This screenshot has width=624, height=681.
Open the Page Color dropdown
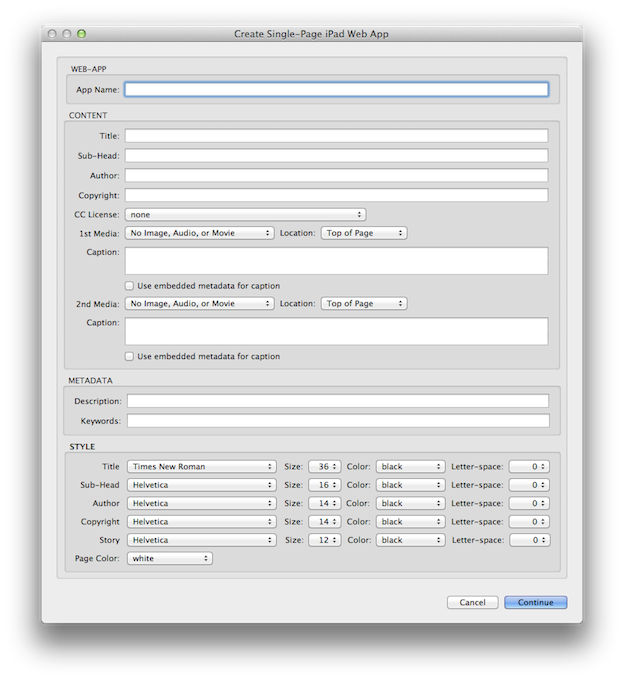pos(170,559)
